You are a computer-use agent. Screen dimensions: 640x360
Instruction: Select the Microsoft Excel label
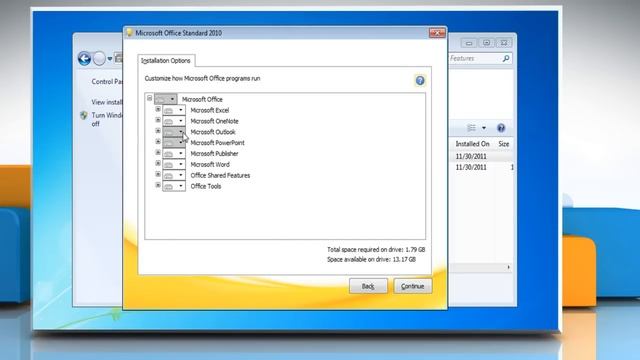coord(210,110)
